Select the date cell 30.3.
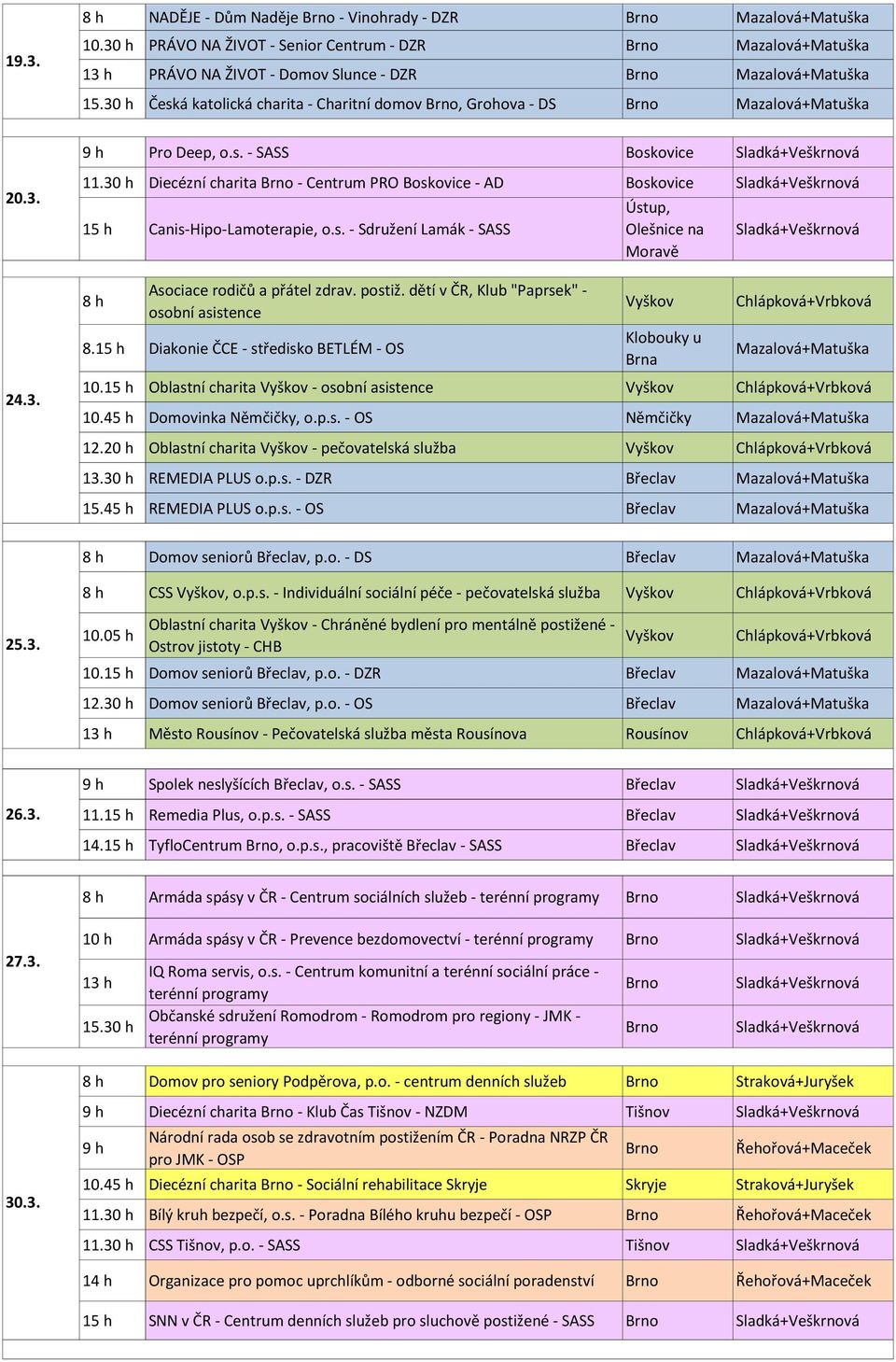The image size is (896, 1362). point(22,1202)
